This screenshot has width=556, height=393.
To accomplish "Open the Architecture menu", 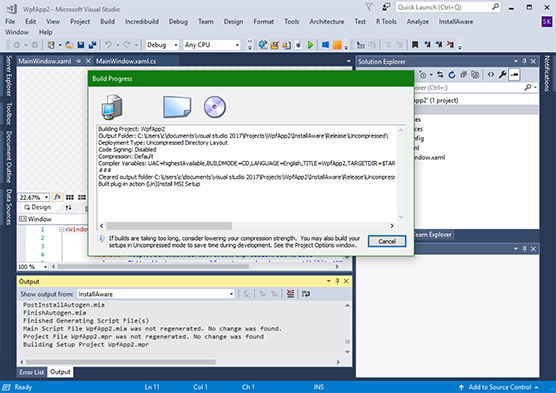I will [327, 22].
